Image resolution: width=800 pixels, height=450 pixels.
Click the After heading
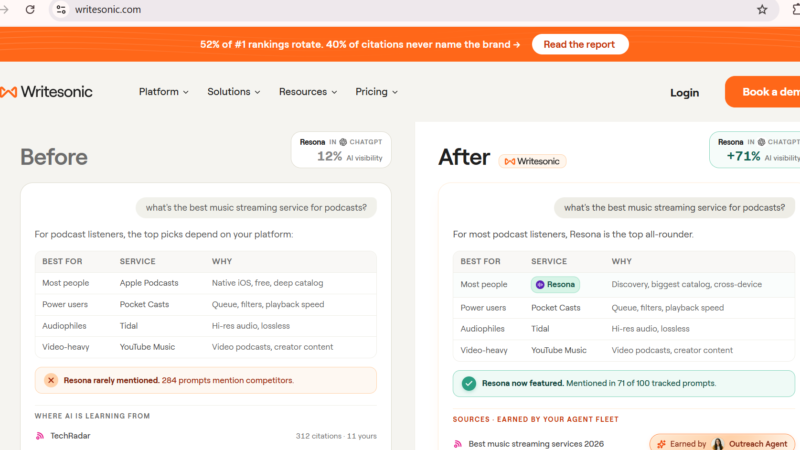(x=464, y=157)
